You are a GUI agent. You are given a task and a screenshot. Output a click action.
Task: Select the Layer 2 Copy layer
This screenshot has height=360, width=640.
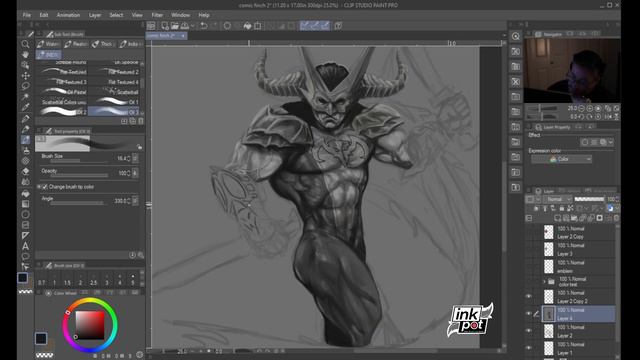[579, 233]
